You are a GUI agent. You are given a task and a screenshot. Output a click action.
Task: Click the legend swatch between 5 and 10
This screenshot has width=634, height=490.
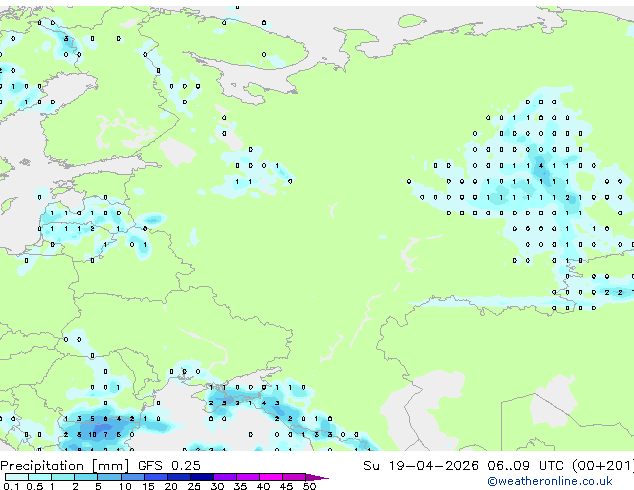pos(110,477)
